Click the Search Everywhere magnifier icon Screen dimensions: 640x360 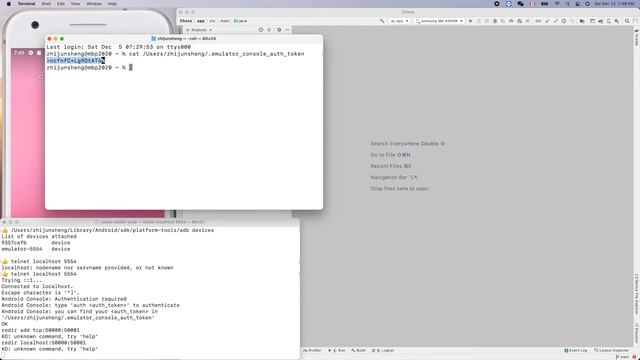[627, 21]
